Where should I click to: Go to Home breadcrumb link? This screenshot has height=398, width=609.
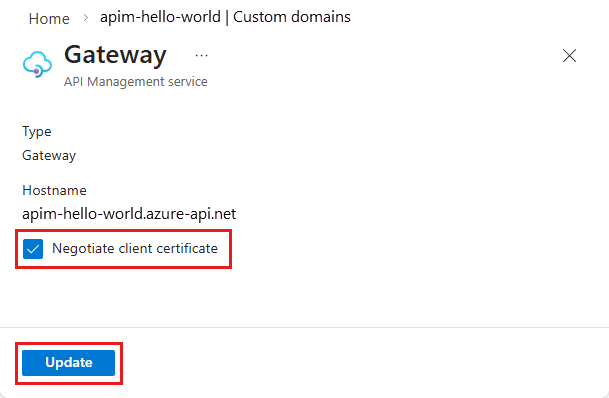49,19
